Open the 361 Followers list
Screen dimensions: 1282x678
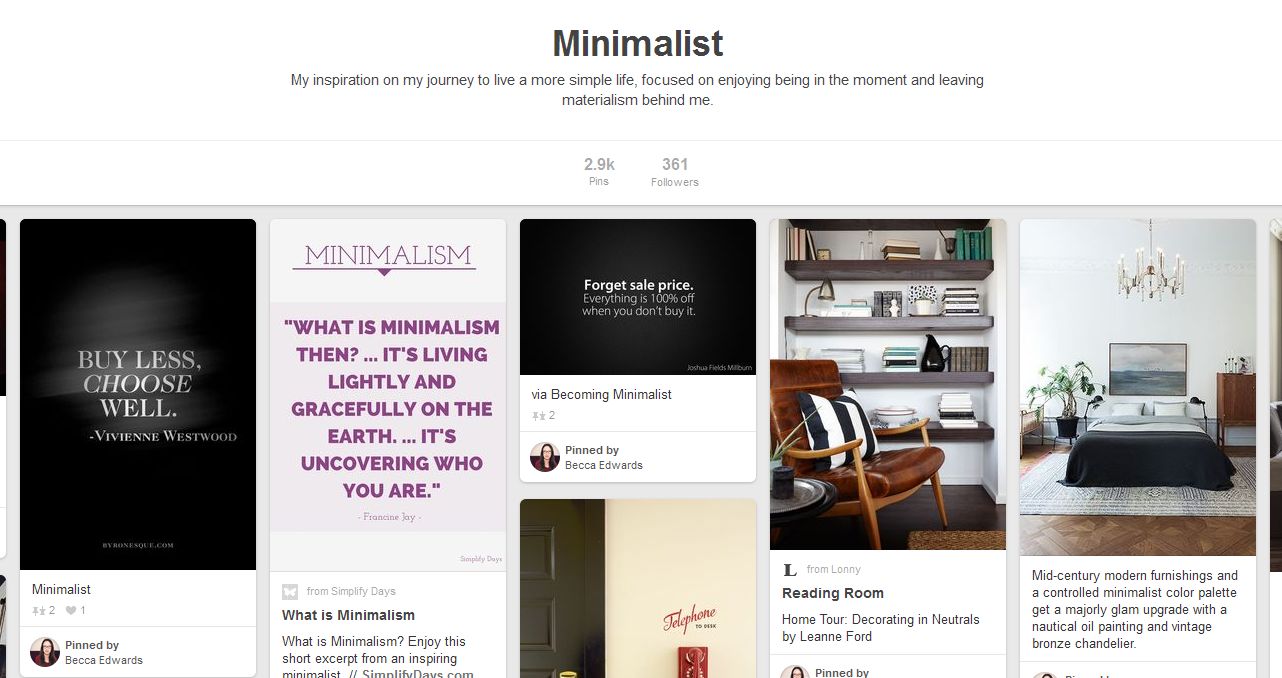pos(675,171)
